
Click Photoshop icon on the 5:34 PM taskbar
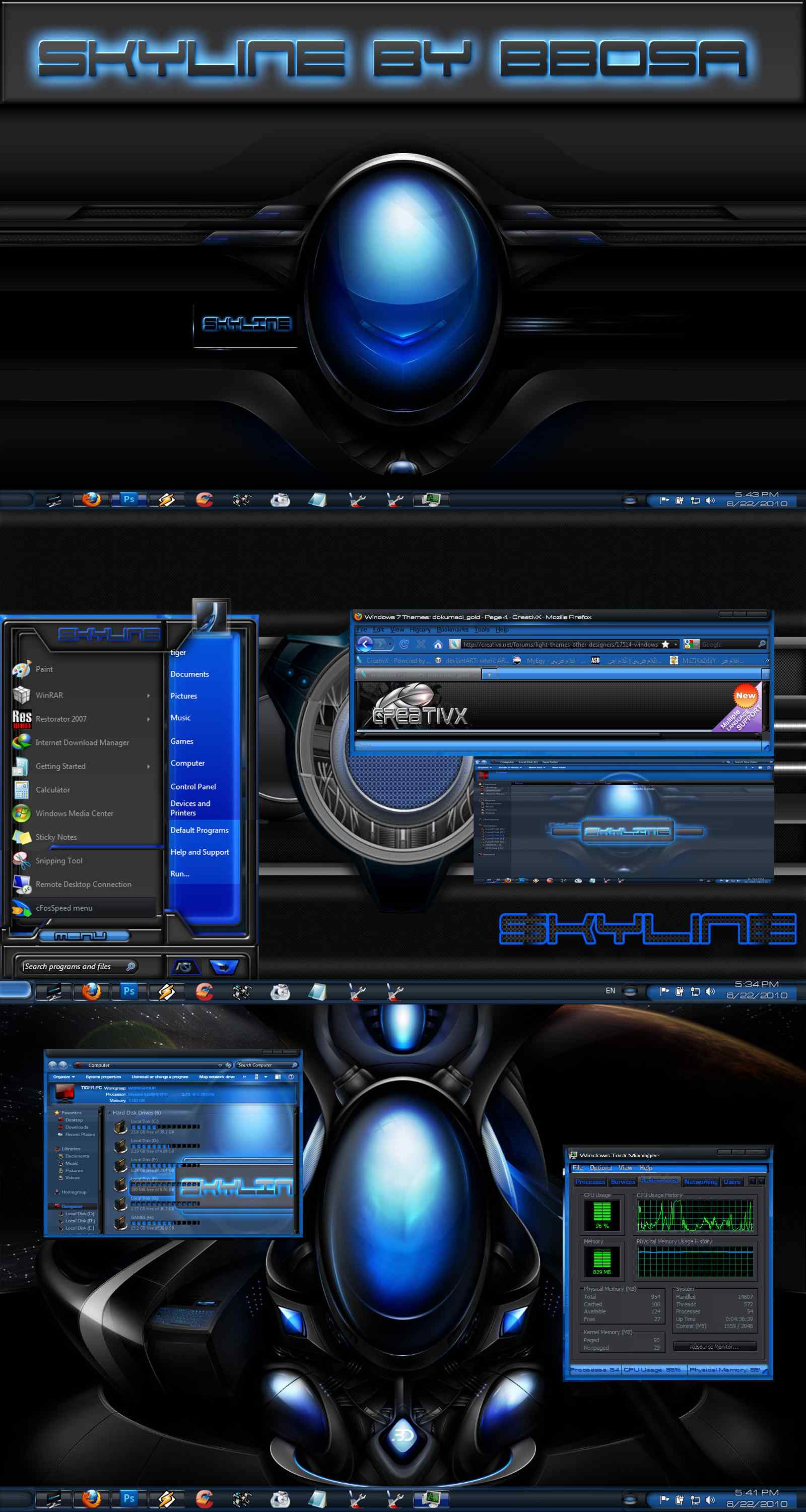tap(129, 991)
